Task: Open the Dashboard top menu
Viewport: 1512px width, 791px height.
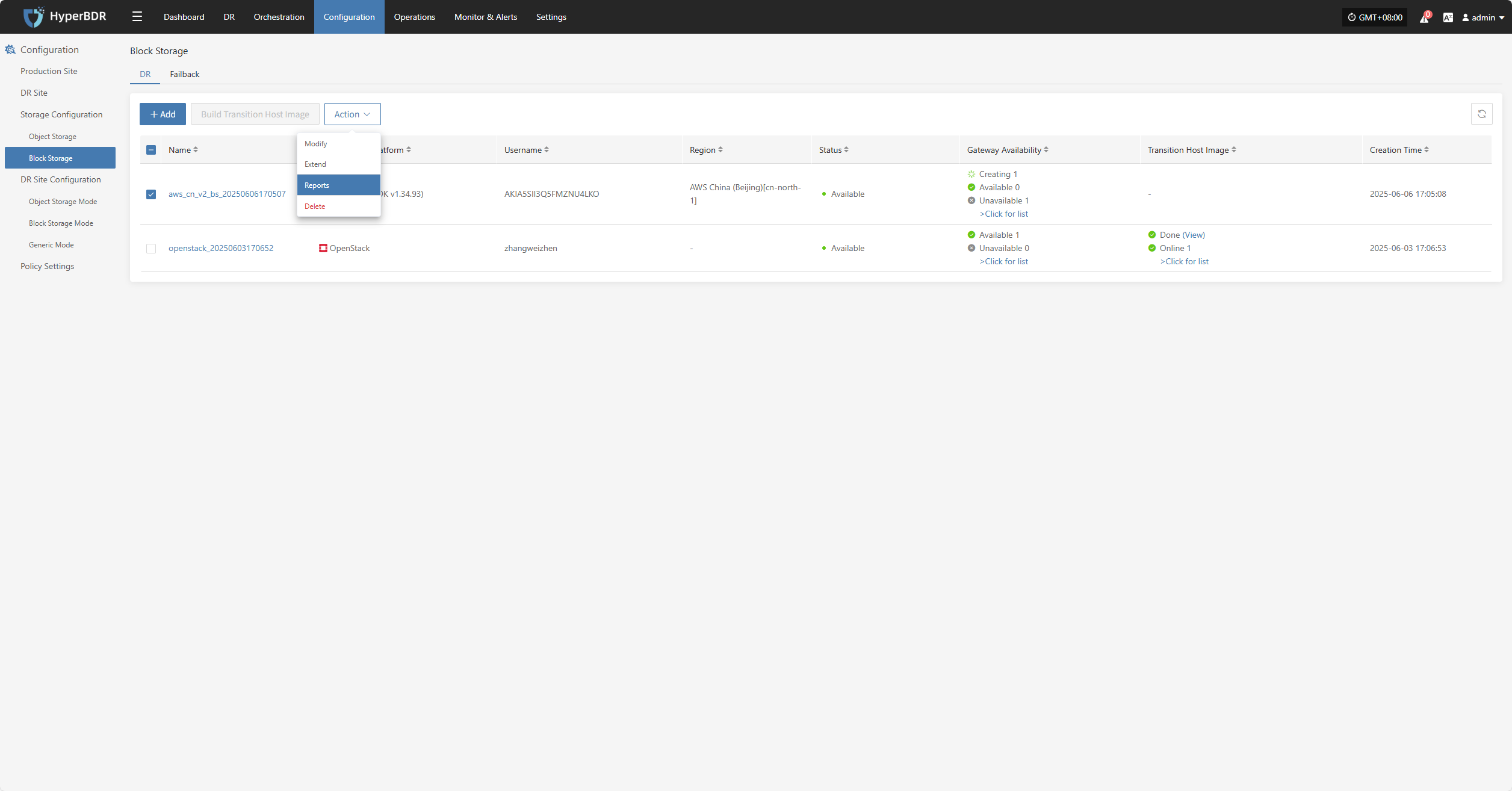Action: pos(184,17)
